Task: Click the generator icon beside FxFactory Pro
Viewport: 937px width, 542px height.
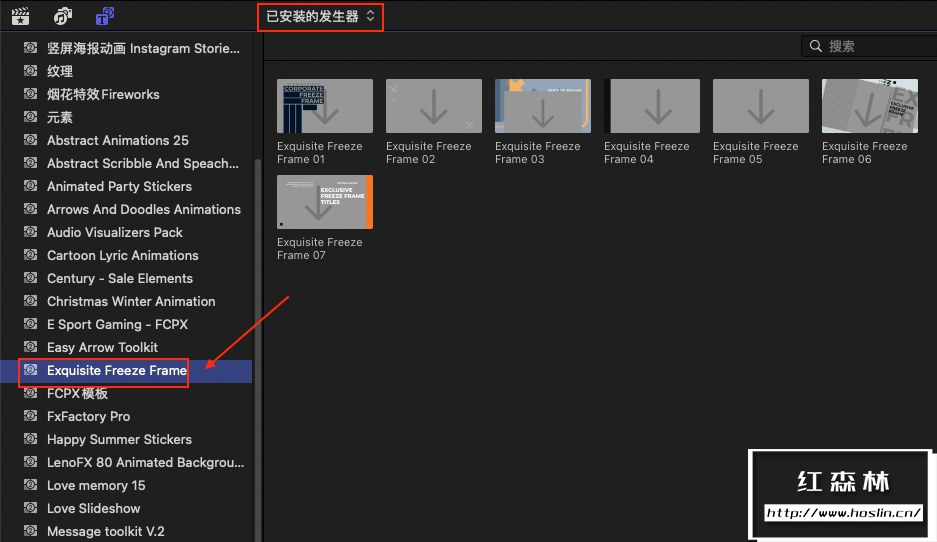Action: point(30,416)
